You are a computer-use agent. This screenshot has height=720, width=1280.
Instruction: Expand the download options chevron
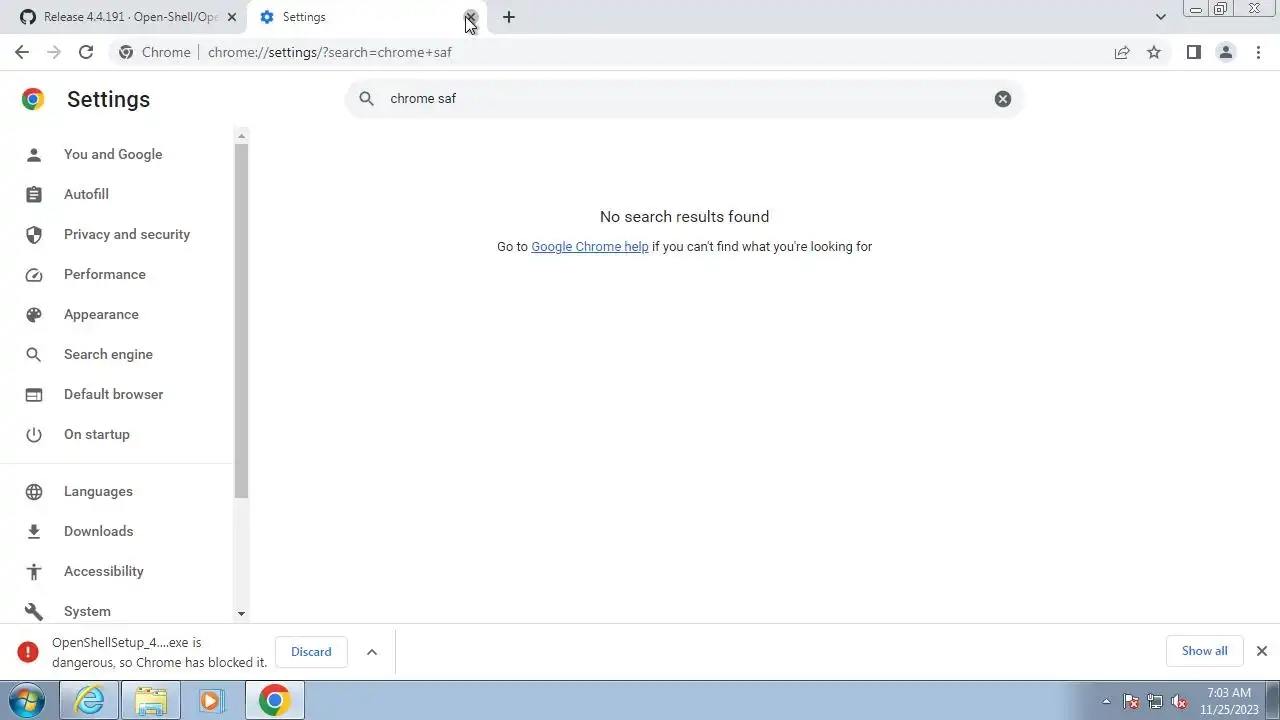tap(371, 651)
